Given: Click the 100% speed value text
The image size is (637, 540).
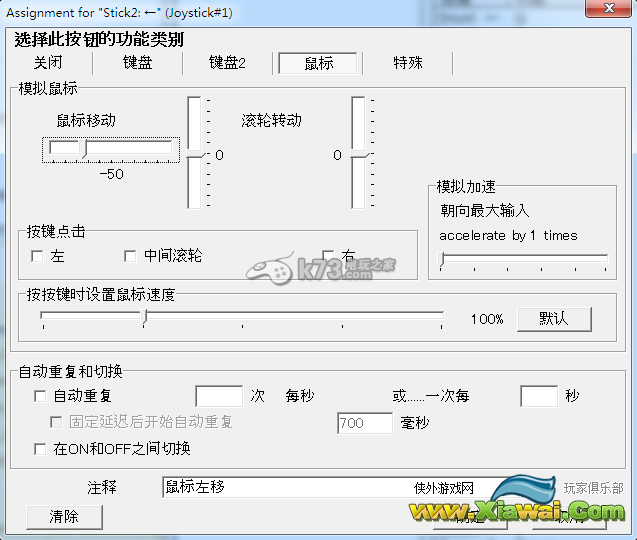Looking at the screenshot, I should point(487,319).
